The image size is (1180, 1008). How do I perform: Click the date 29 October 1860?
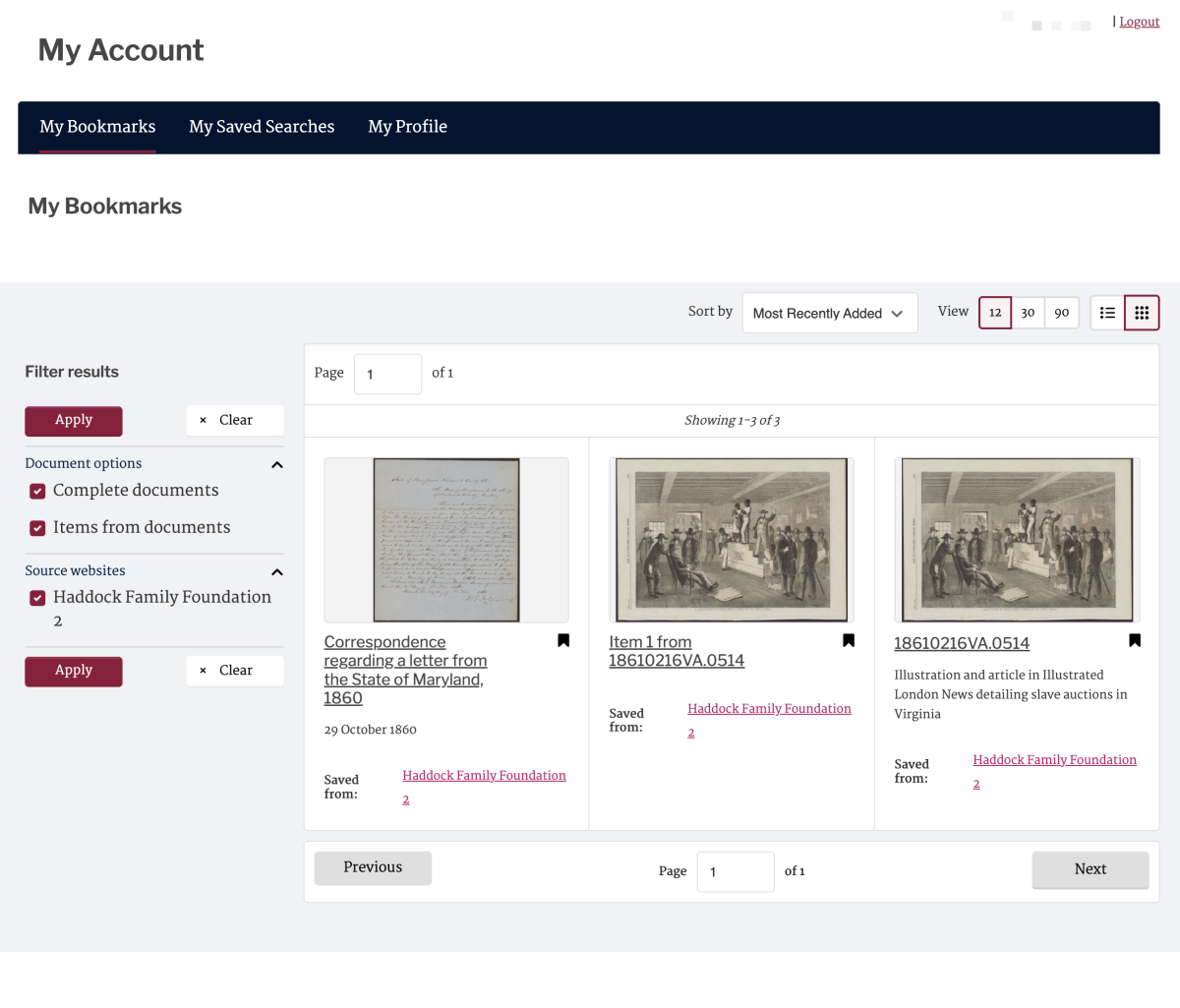(x=370, y=730)
